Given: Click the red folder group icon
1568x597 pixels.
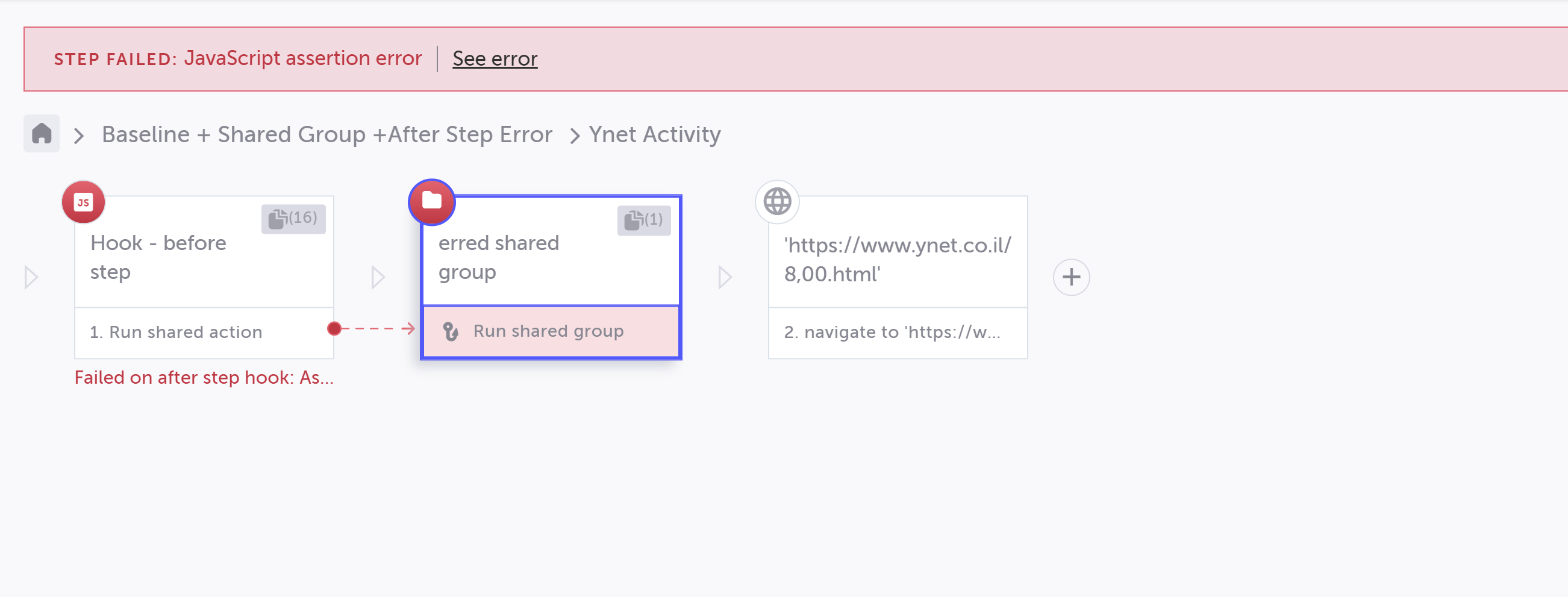Looking at the screenshot, I should click(x=431, y=201).
